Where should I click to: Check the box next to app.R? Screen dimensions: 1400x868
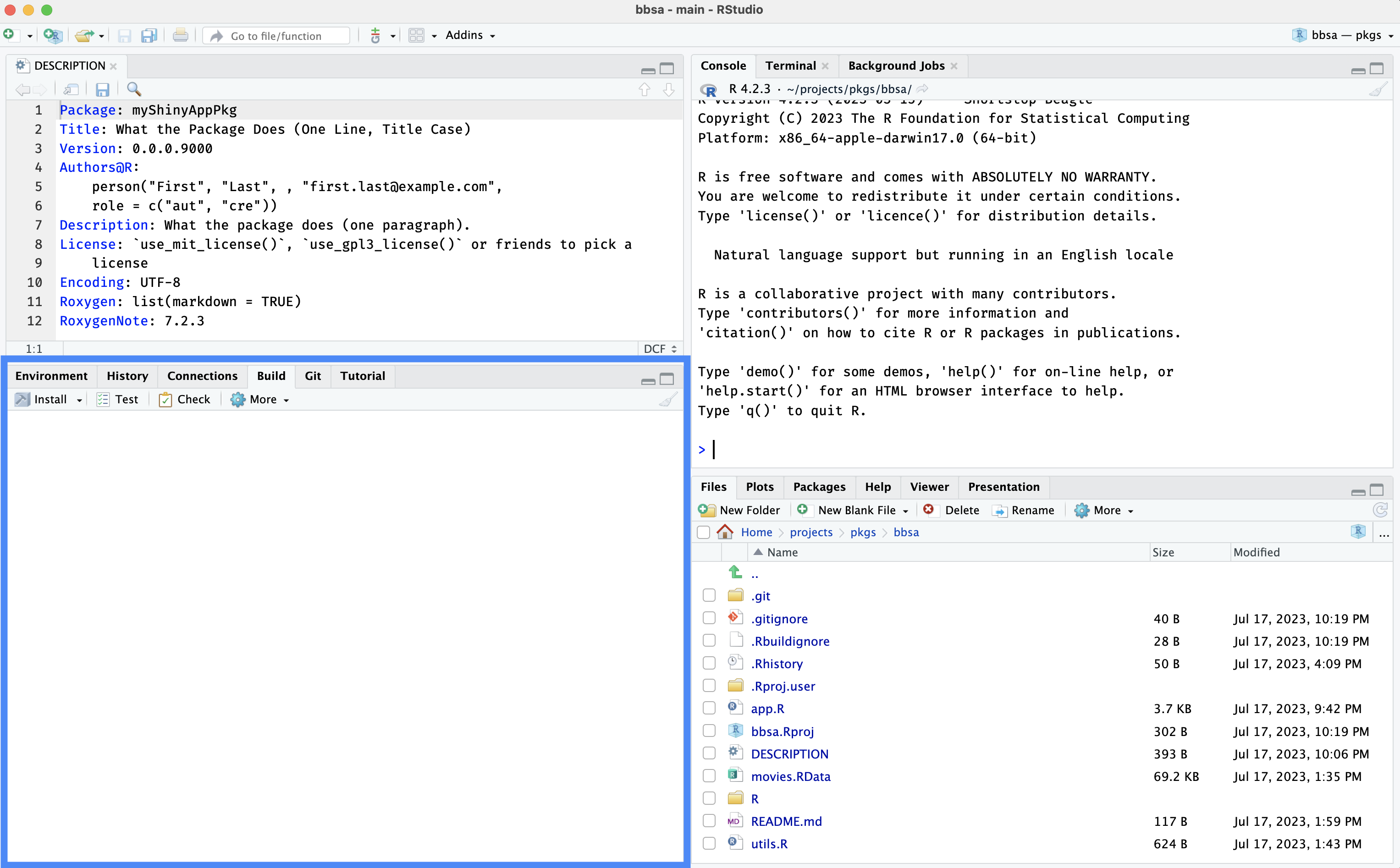click(709, 708)
